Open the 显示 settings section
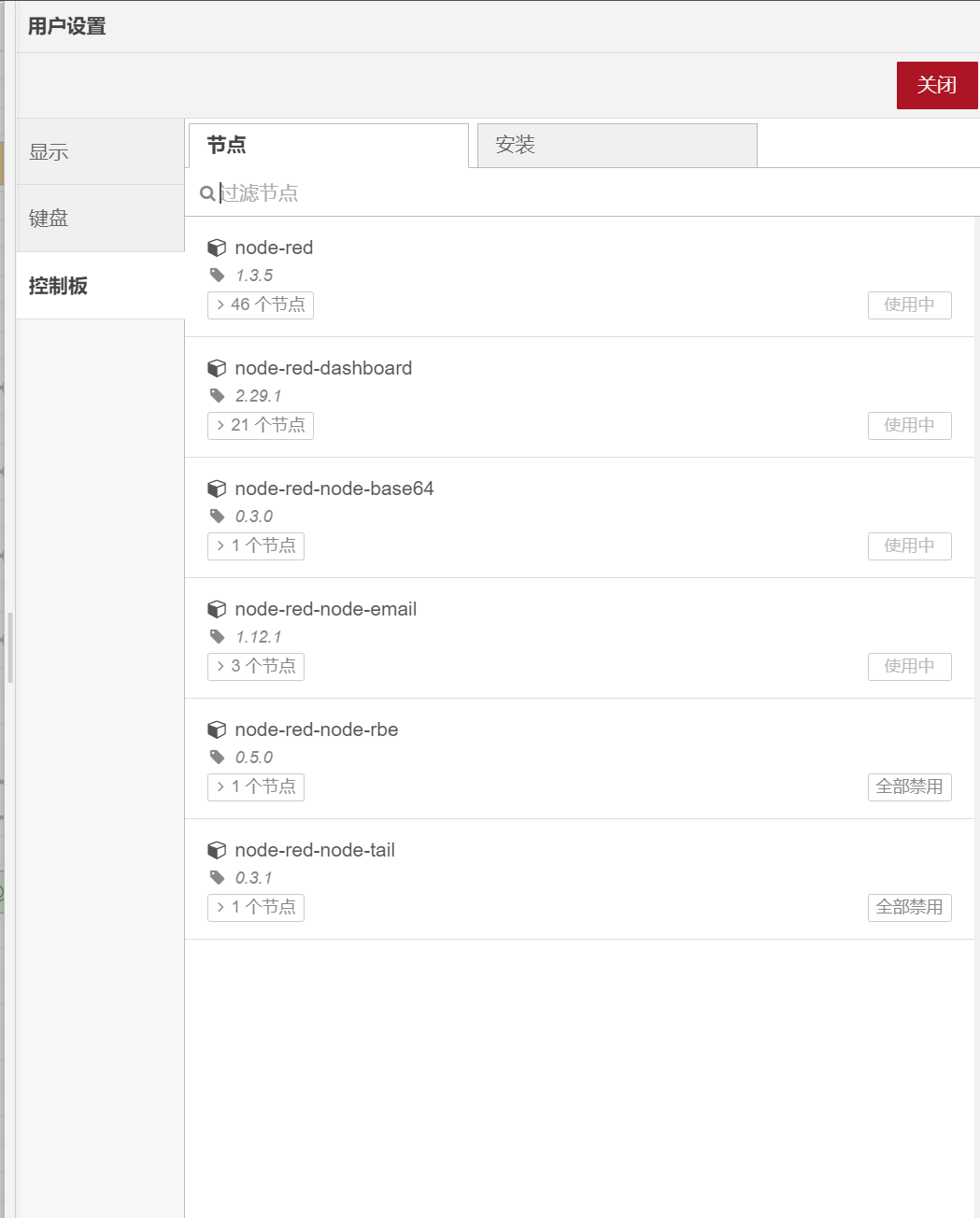The width and height of the screenshot is (980, 1218). point(100,152)
